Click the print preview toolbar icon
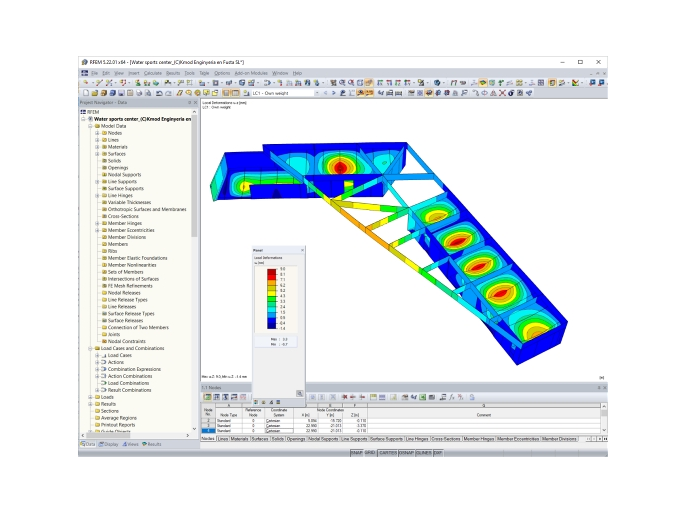The image size is (686, 514). click(x=148, y=93)
